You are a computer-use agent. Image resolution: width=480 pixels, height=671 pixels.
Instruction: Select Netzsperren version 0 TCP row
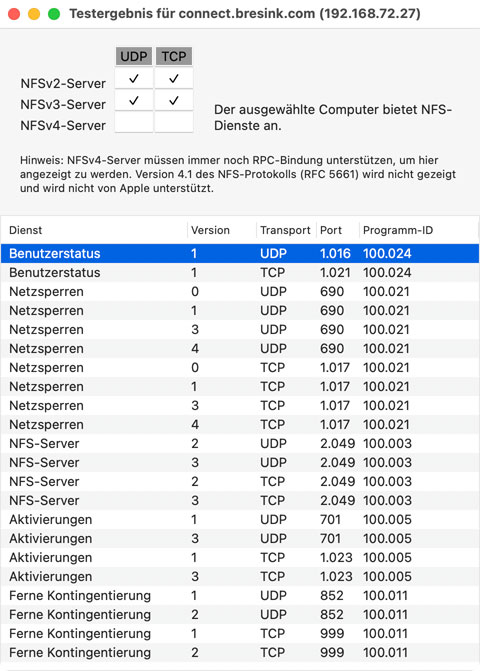(240, 368)
